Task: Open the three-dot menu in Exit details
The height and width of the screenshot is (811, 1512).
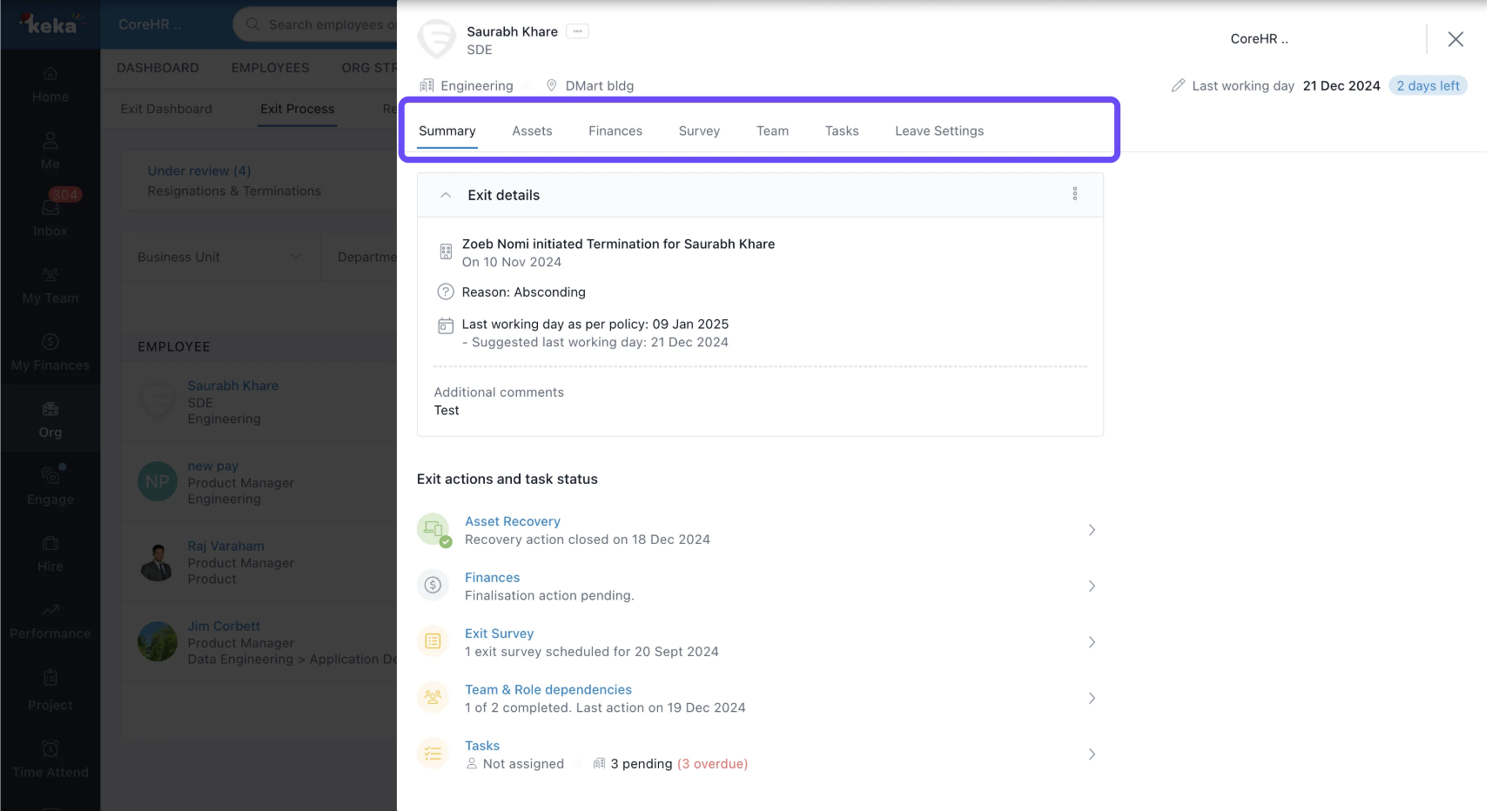Action: tap(1074, 194)
